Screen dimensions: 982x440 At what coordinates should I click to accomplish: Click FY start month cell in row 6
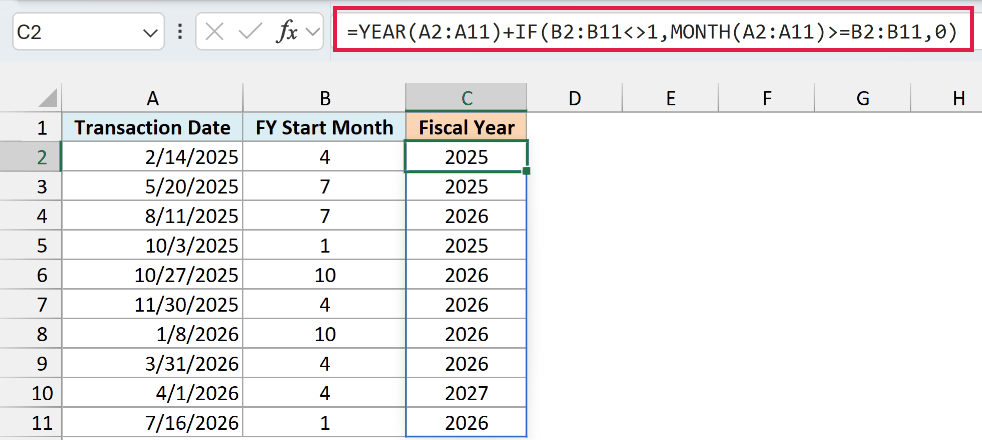pos(324,275)
